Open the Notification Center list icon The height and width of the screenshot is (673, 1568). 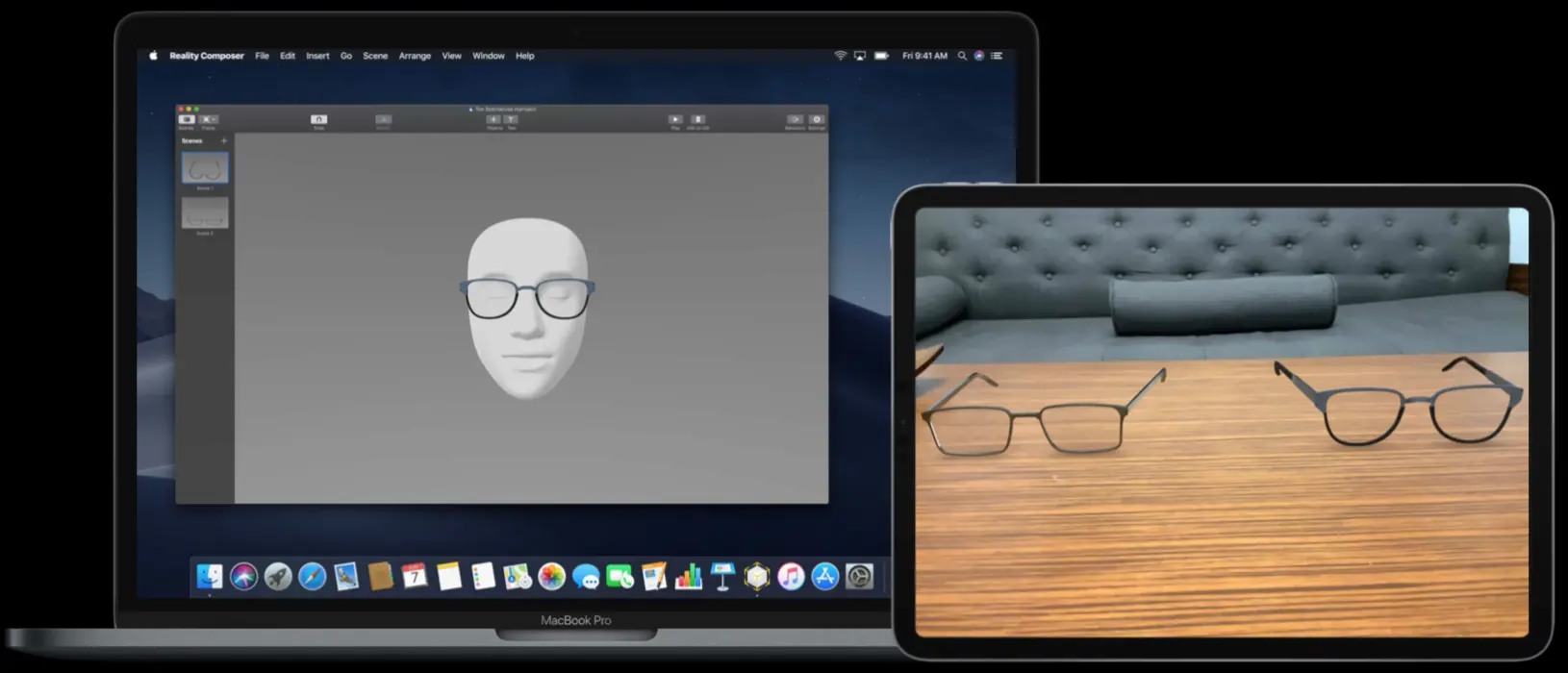pos(997,56)
